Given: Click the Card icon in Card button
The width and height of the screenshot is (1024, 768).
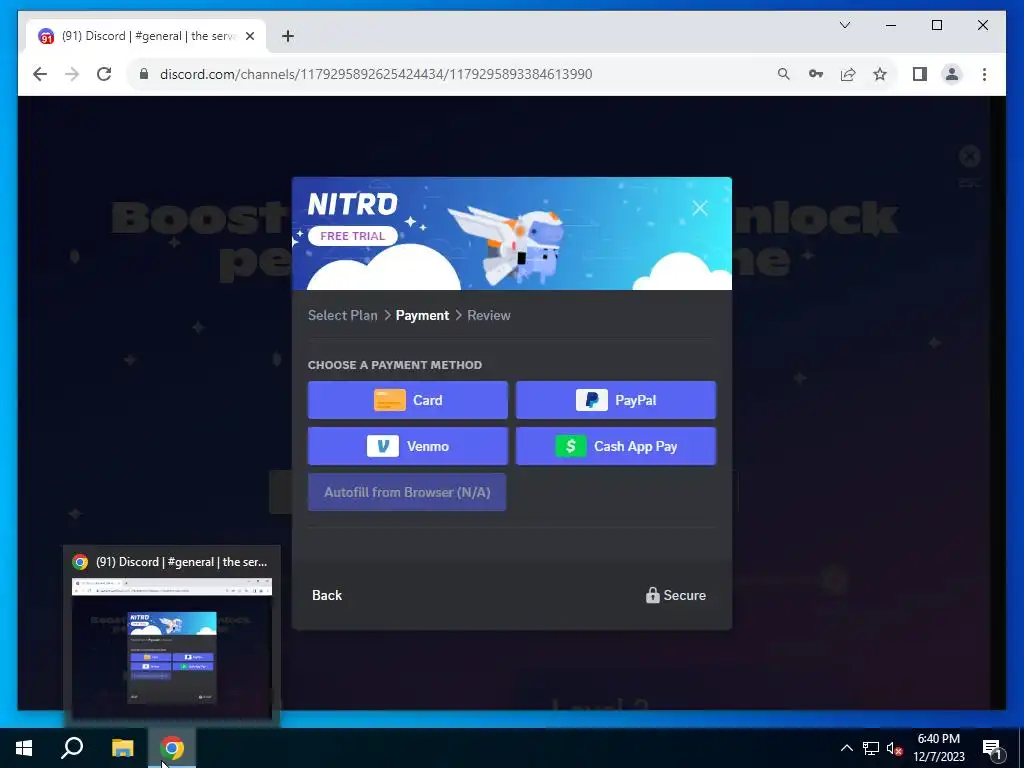Looking at the screenshot, I should pyautogui.click(x=389, y=400).
